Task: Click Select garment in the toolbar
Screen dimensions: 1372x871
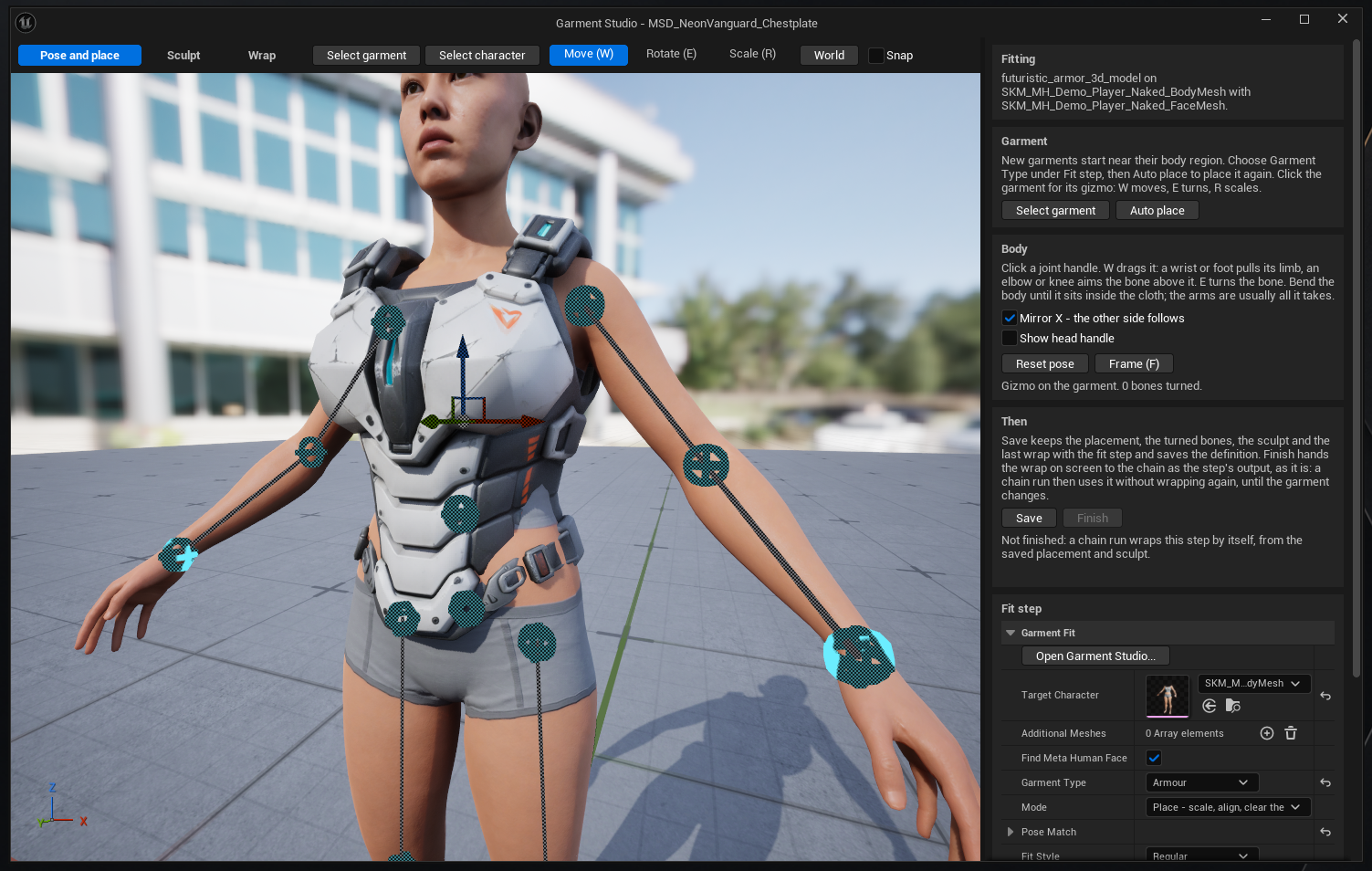Action: [366, 56]
